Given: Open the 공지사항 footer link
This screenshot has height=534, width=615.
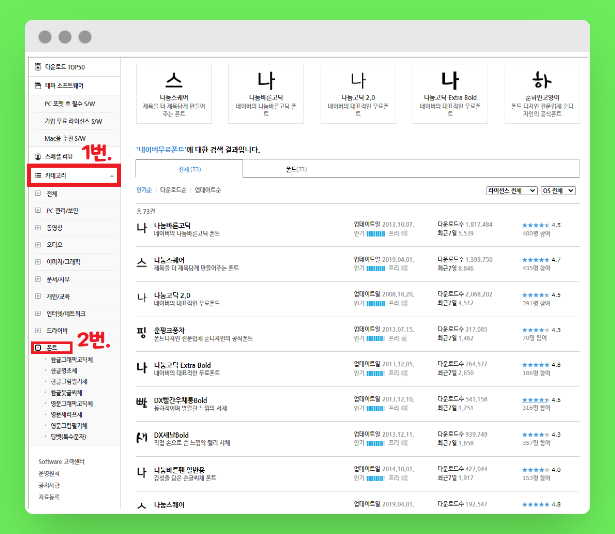Looking at the screenshot, I should (49, 485).
